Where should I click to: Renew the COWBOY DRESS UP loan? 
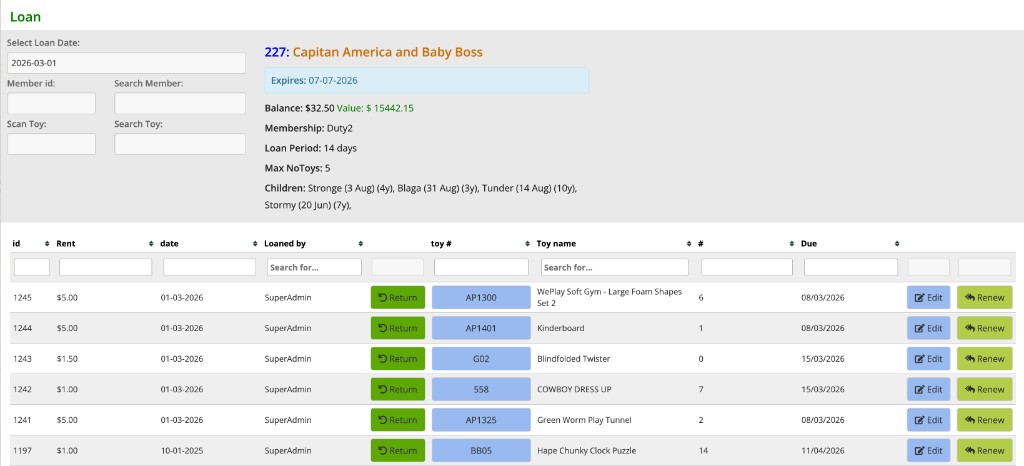[984, 389]
